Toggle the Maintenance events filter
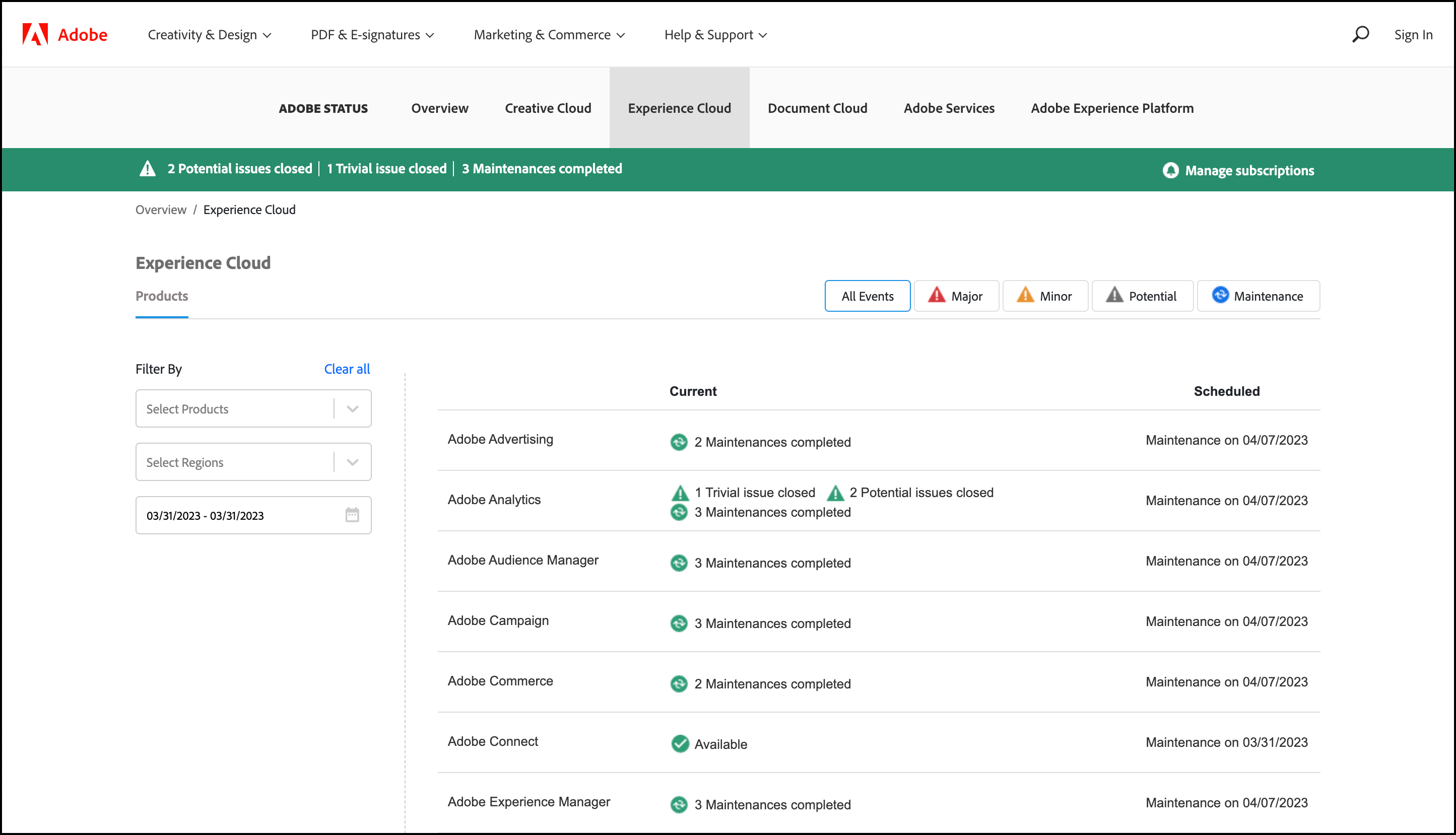Screen dimensions: 1456x835 1258,296
